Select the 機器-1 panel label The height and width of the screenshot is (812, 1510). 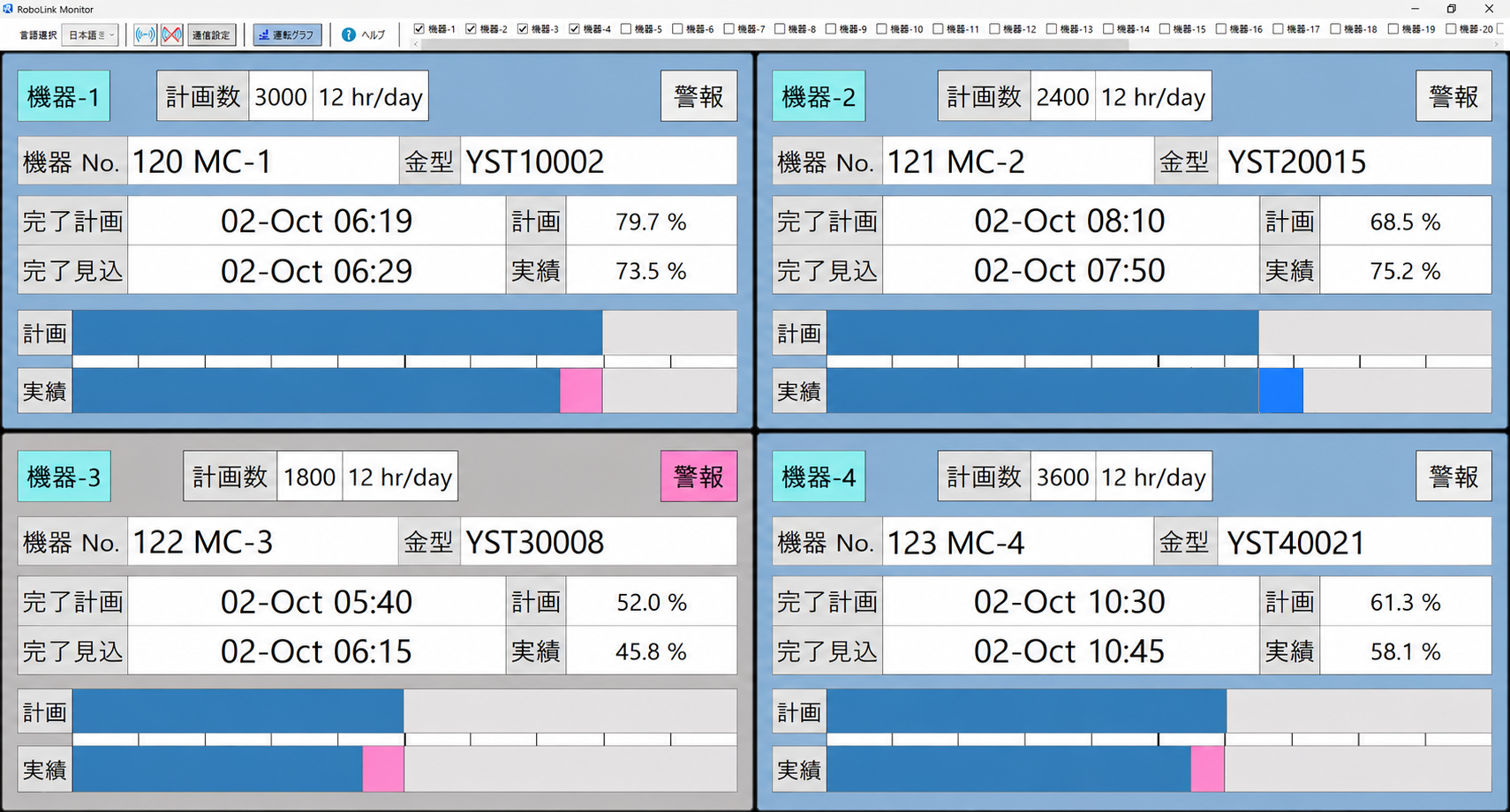pyautogui.click(x=64, y=96)
